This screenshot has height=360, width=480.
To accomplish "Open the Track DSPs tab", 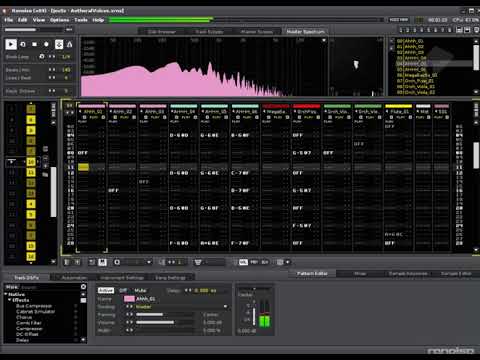I will point(26,277).
